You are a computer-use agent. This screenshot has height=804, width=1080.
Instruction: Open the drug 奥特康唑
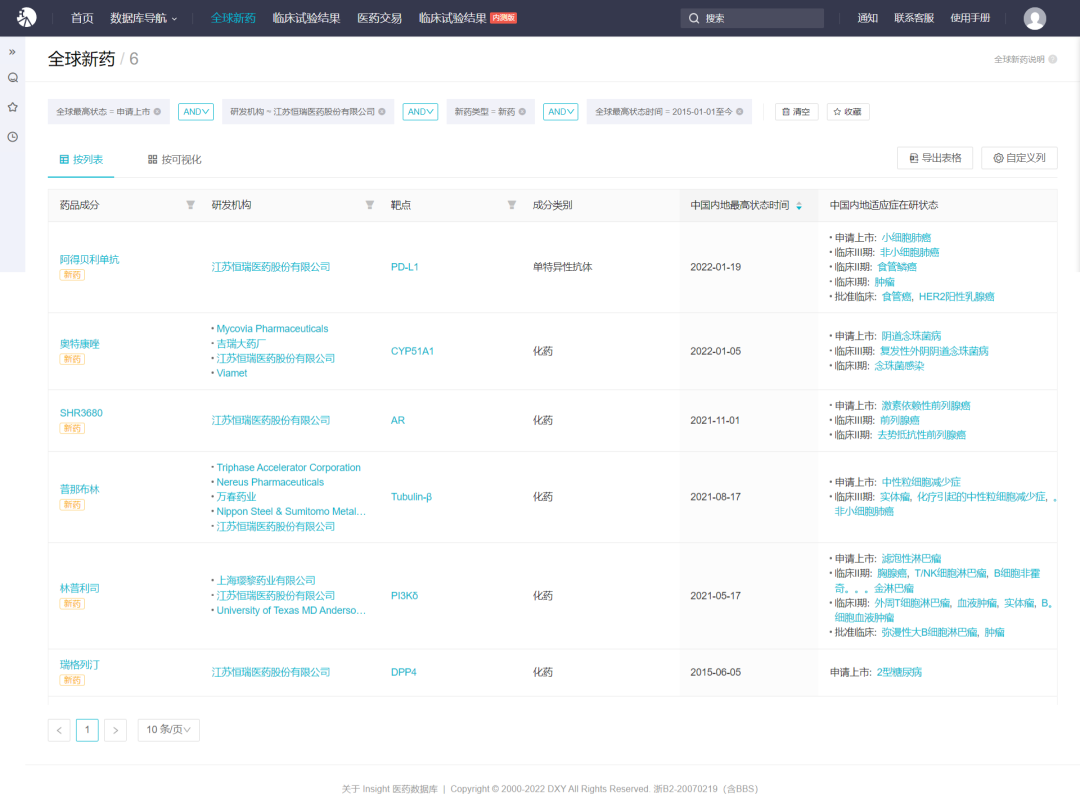79,344
